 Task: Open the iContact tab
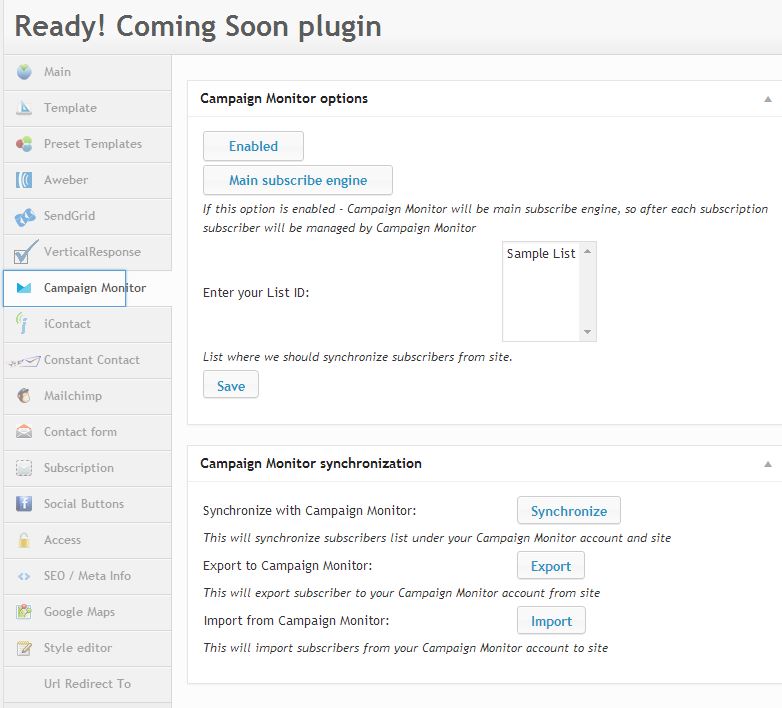(88, 324)
